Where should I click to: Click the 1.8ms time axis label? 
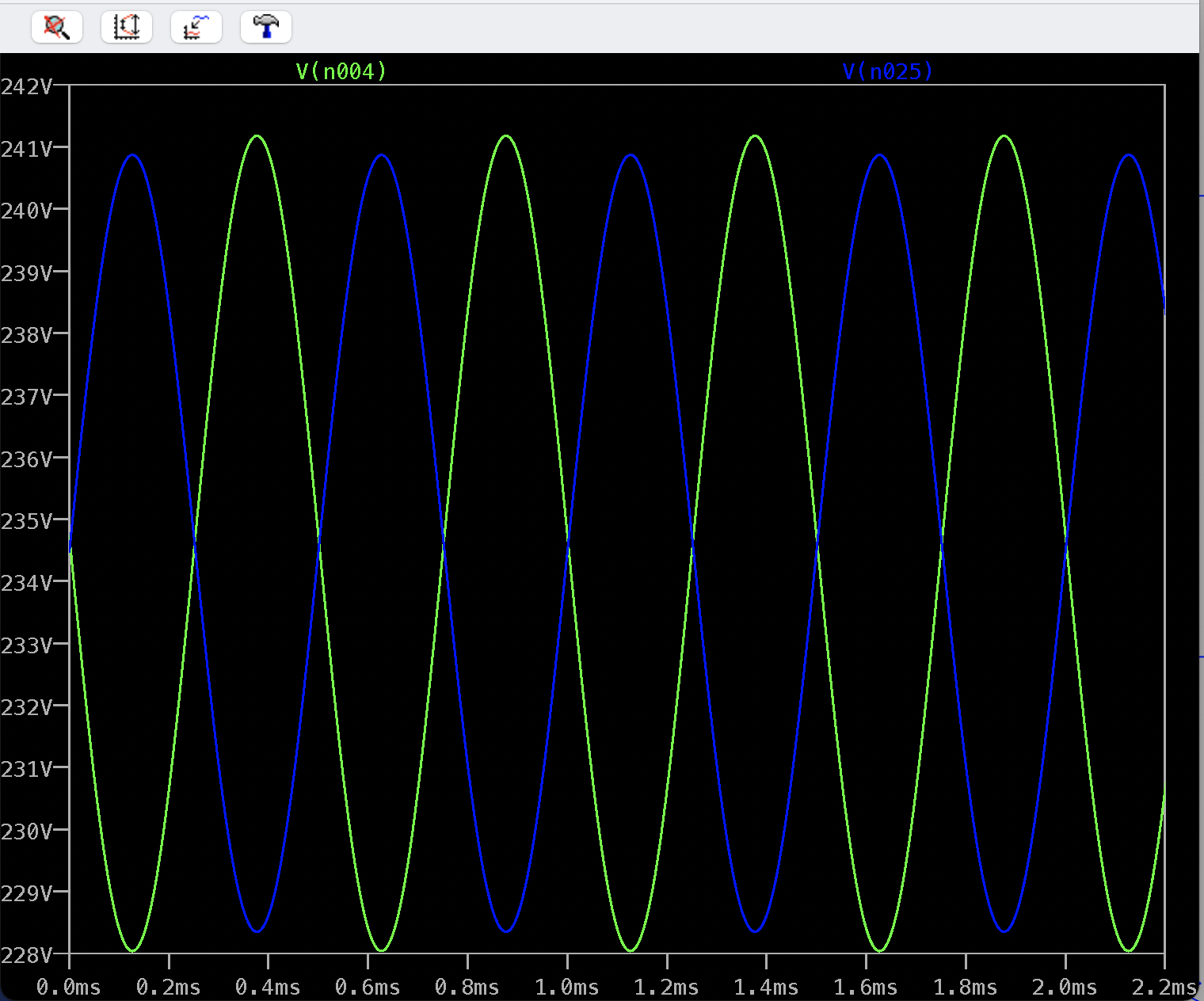click(x=966, y=988)
